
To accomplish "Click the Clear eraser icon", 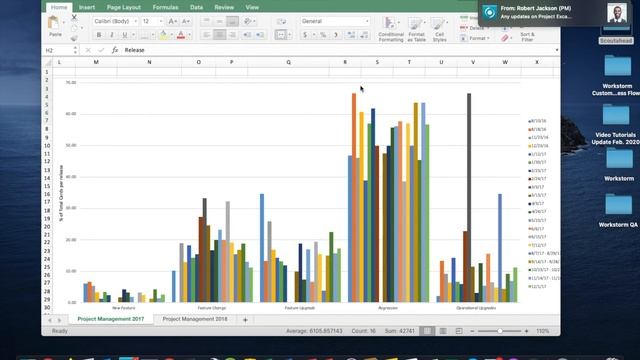I will (x=505, y=38).
